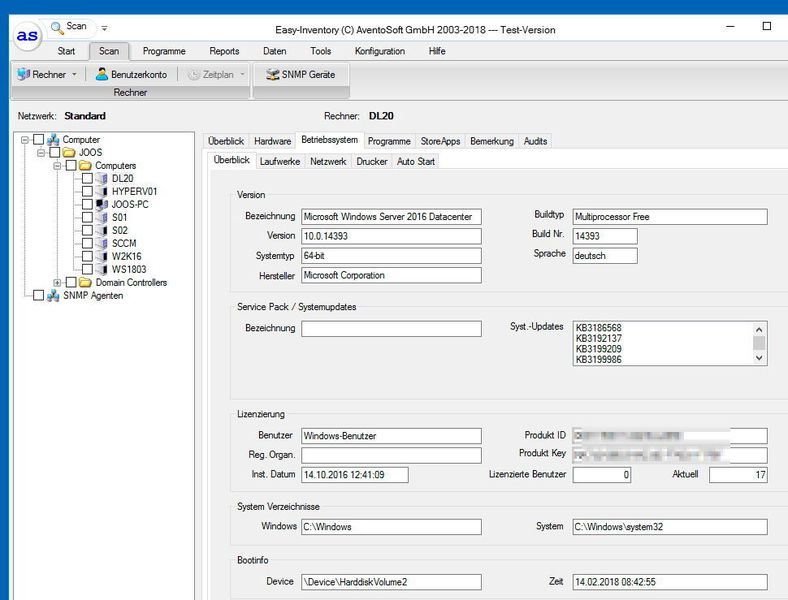Click the Computer network icon in tree

53,140
